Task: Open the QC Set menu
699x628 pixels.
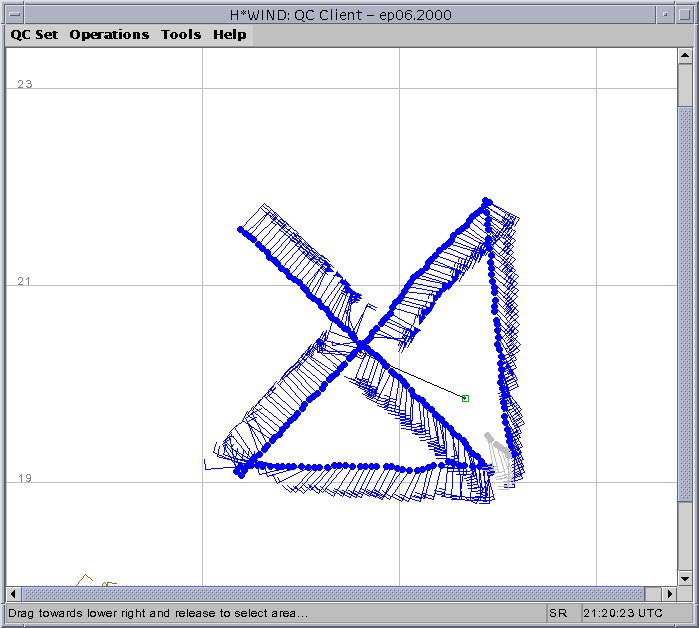Action: (34, 34)
